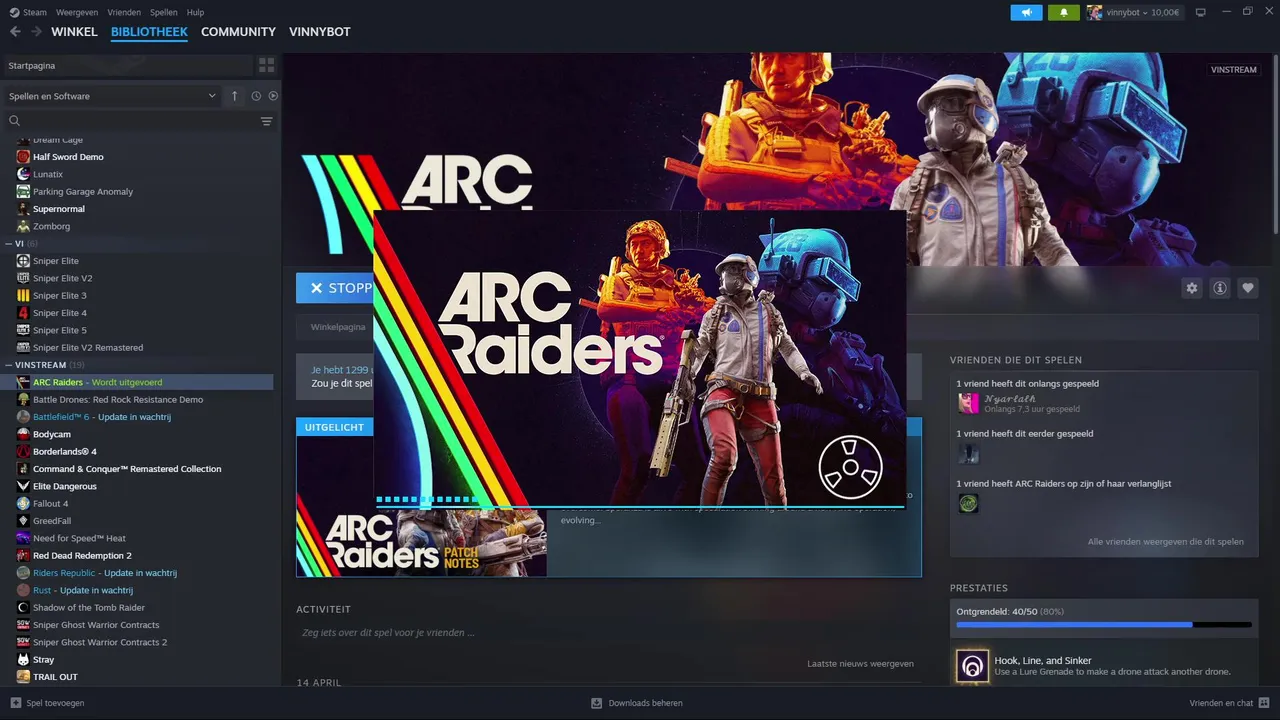Select Shadow of the Tomb Raider

(89, 607)
